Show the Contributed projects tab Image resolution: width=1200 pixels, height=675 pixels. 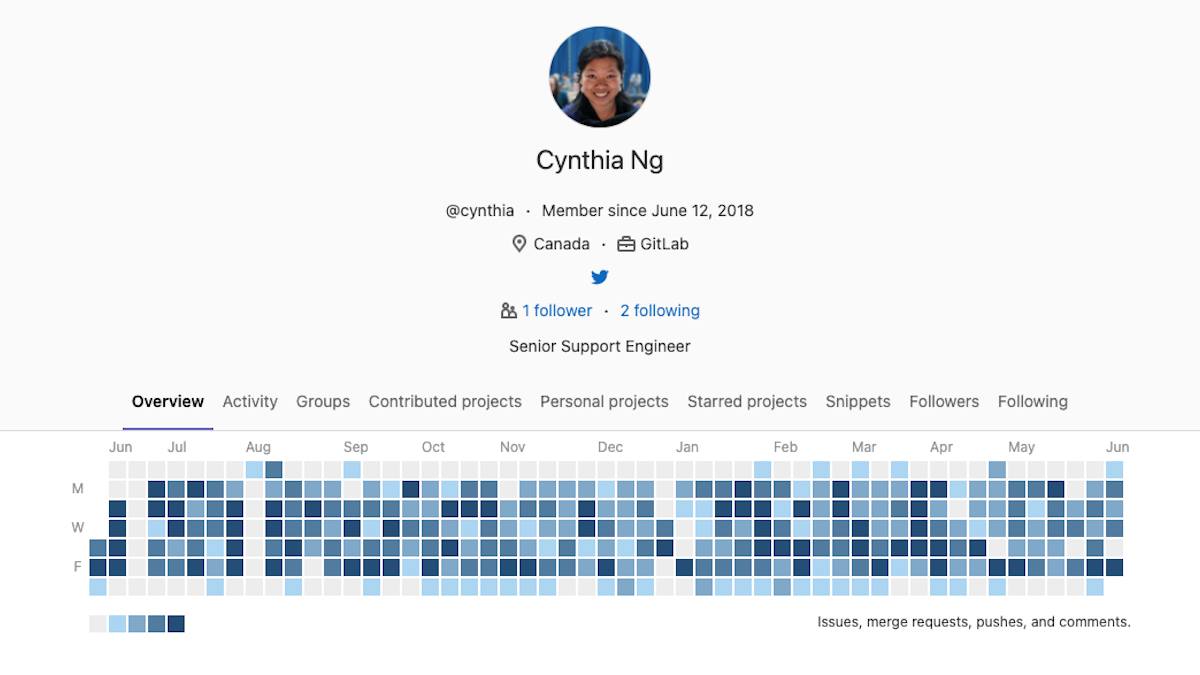445,401
